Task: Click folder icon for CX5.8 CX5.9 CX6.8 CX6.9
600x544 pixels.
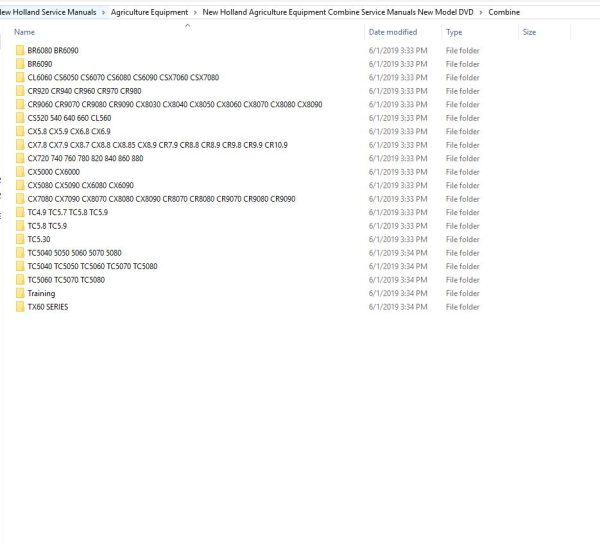Action: click(x=20, y=132)
